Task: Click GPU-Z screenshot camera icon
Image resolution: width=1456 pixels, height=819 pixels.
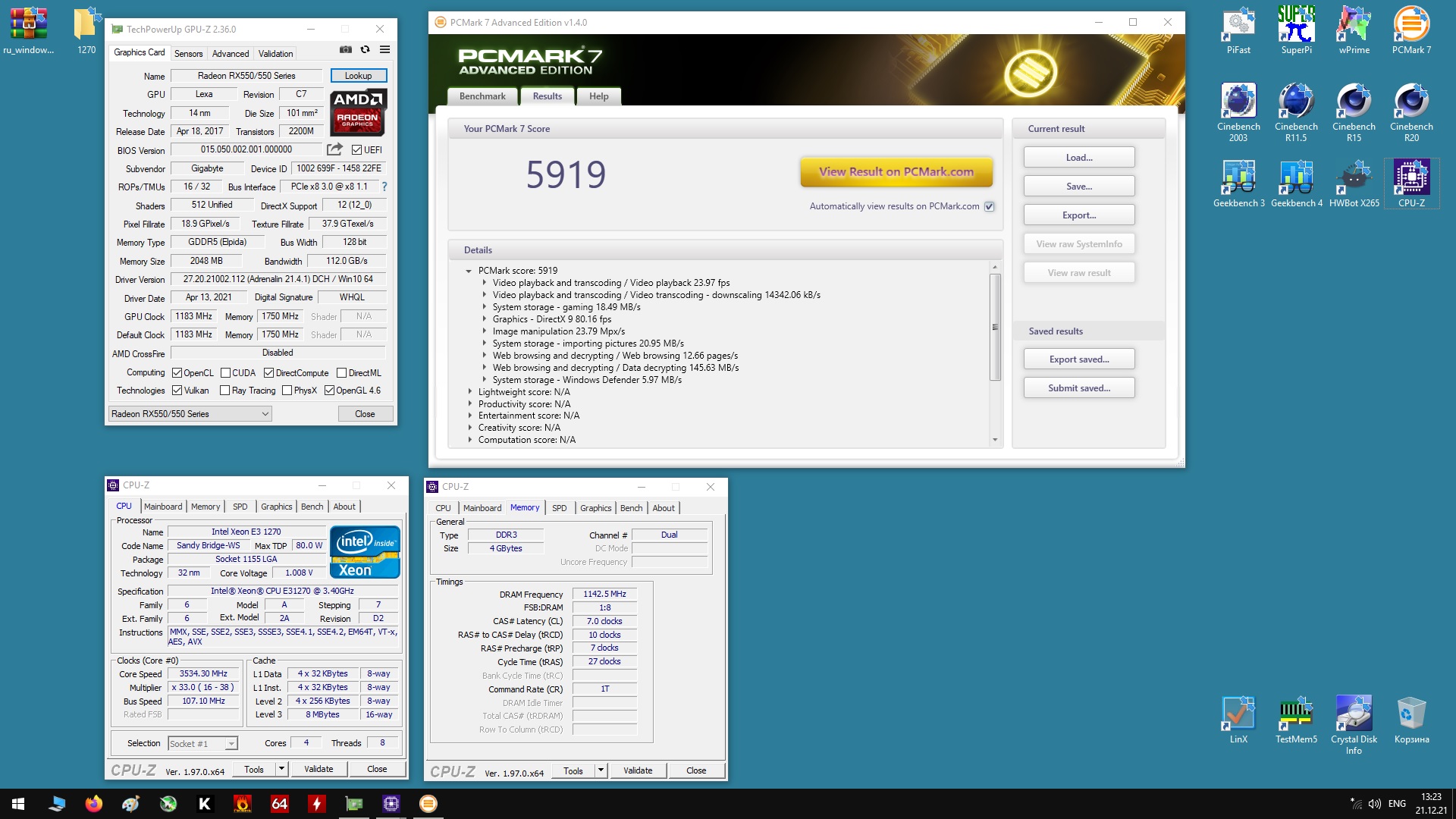Action: point(346,49)
